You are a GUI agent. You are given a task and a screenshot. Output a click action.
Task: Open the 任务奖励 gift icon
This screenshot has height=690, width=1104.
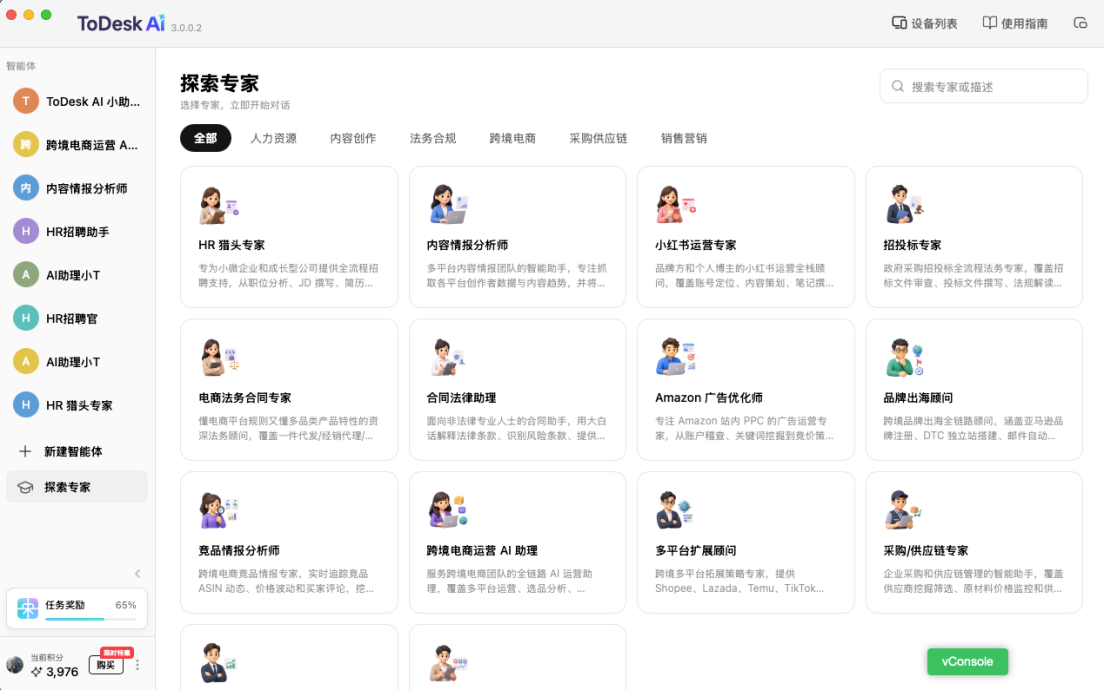(x=28, y=608)
